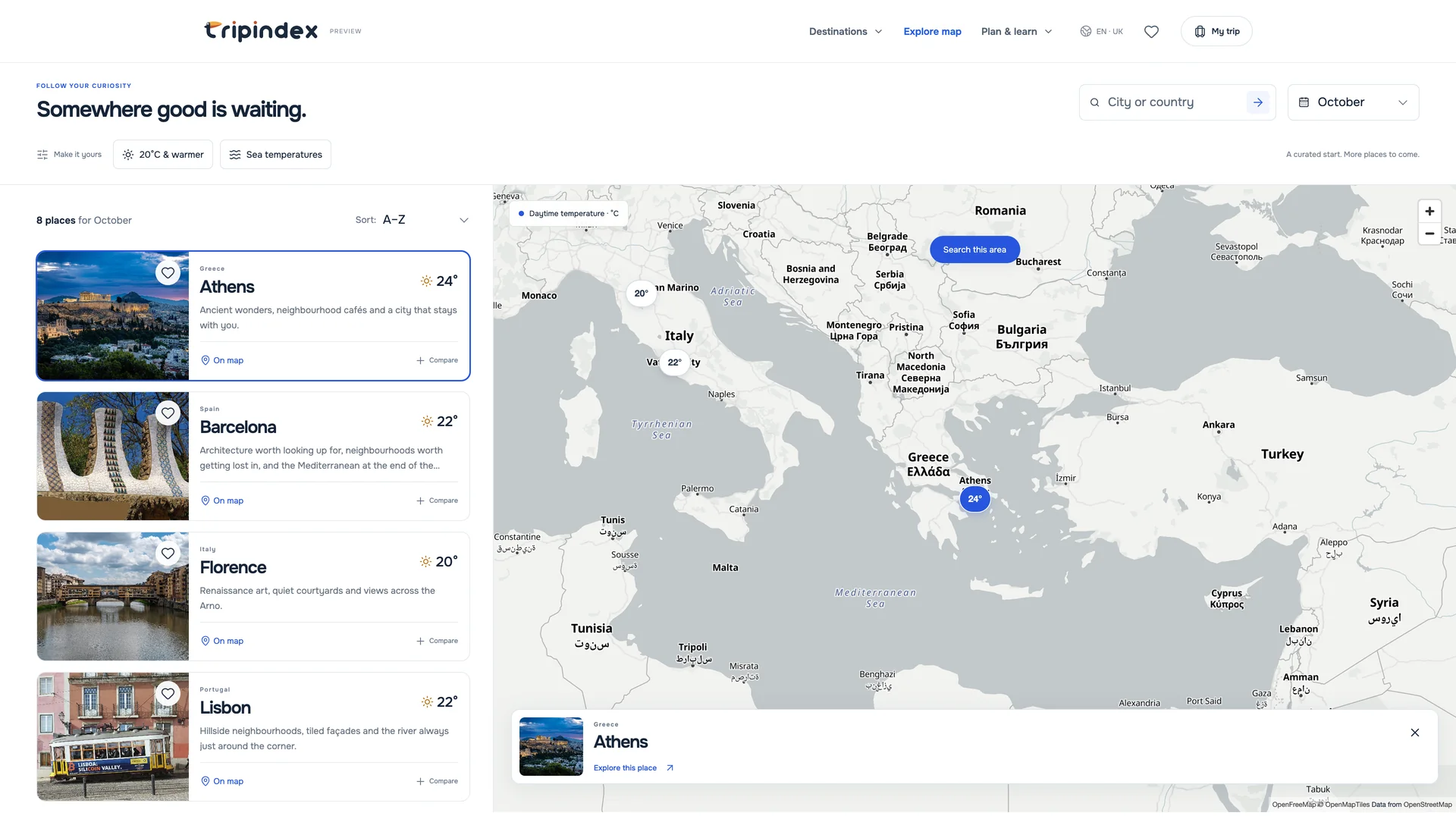Add Lisbon to Compare
Image resolution: width=1456 pixels, height=819 pixels.
click(x=437, y=781)
